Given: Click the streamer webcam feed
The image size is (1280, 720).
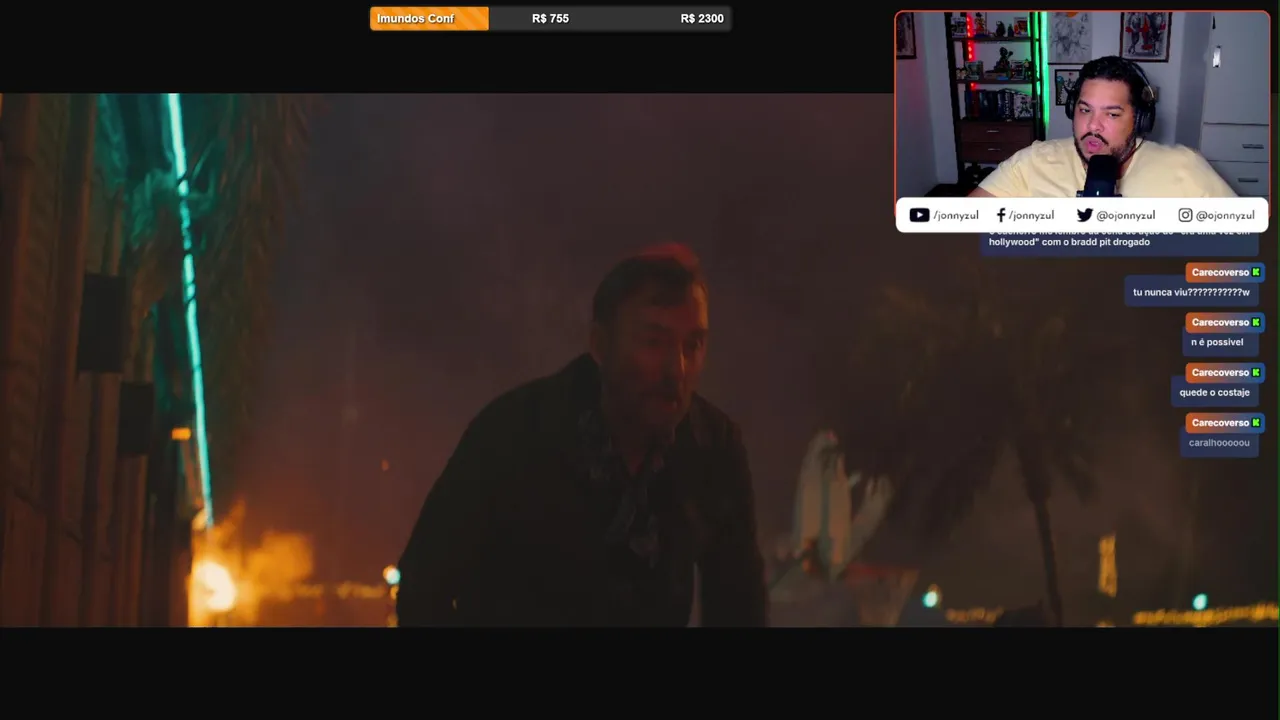Looking at the screenshot, I should point(1082,105).
